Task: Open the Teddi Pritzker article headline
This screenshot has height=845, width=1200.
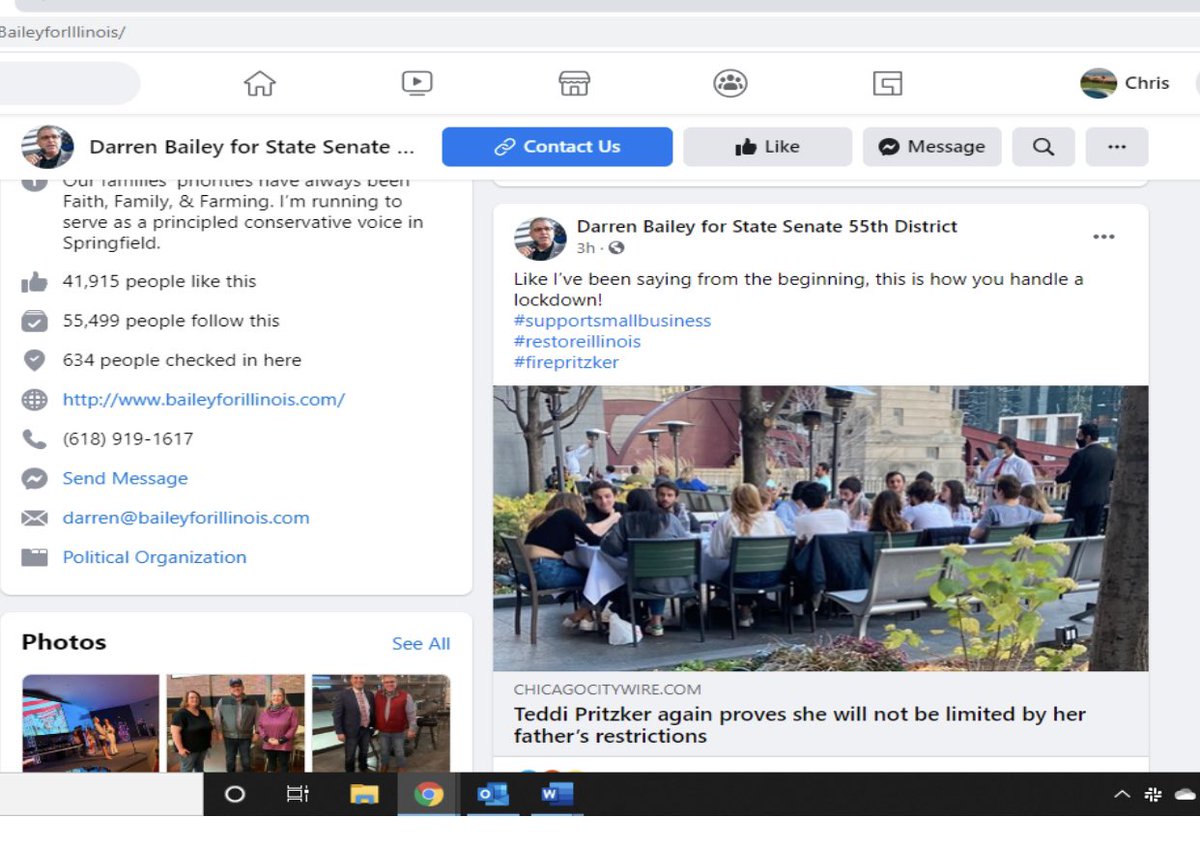Action: point(799,725)
